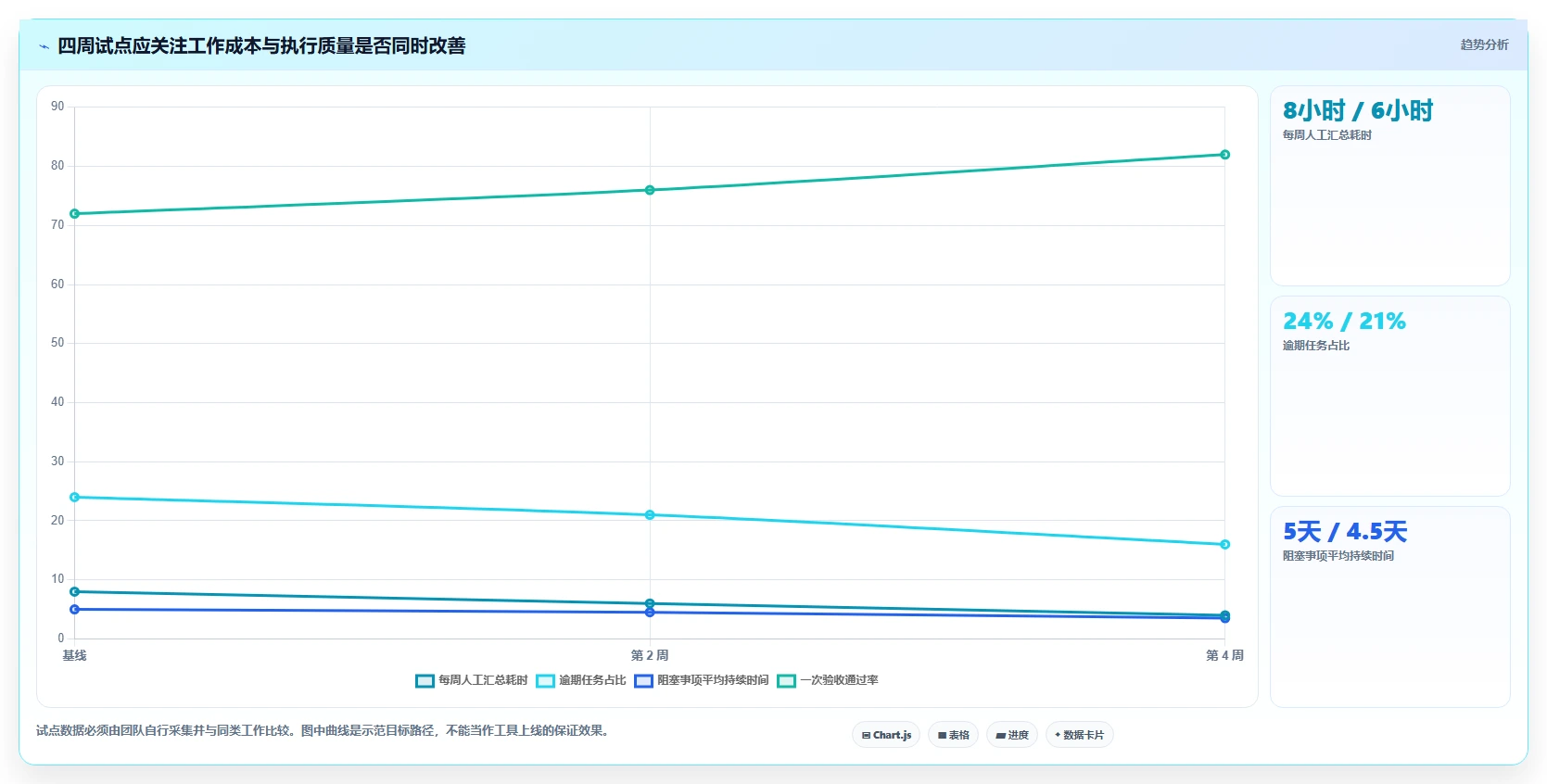This screenshot has height=784, width=1547.
Task: Click the 阻塞事项平均持续时间 label in the third card
Action: click(x=1338, y=556)
